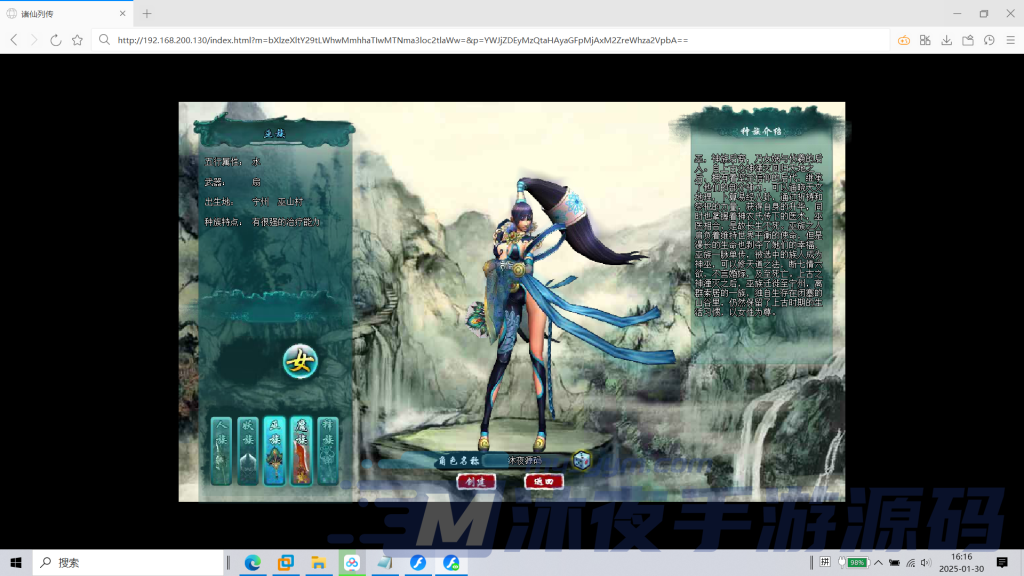
Task: Click the bookmark star icon
Action: click(77, 40)
